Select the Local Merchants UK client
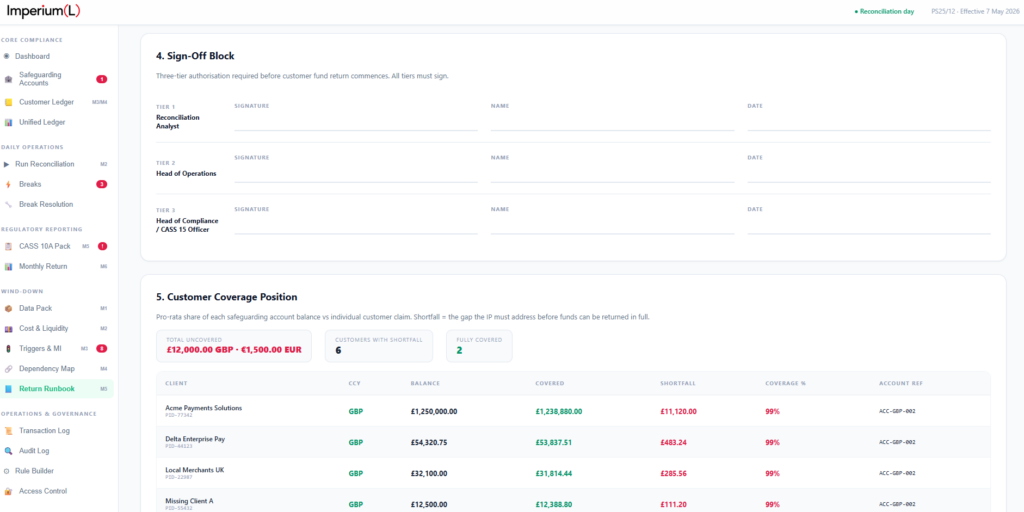The width and height of the screenshot is (1024, 512). point(573,473)
